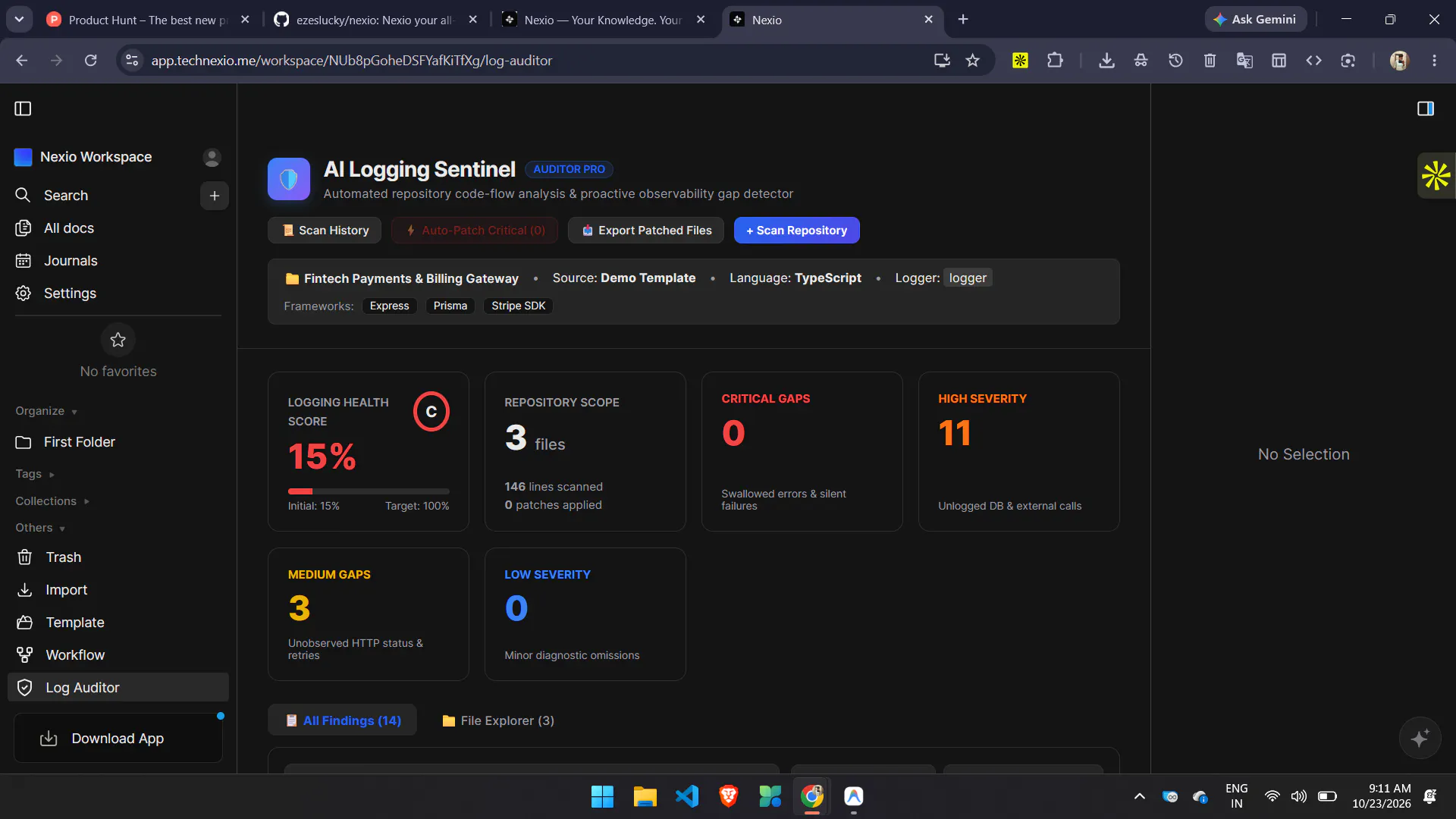1456x819 pixels.
Task: Go back in browser history
Action: (22, 61)
